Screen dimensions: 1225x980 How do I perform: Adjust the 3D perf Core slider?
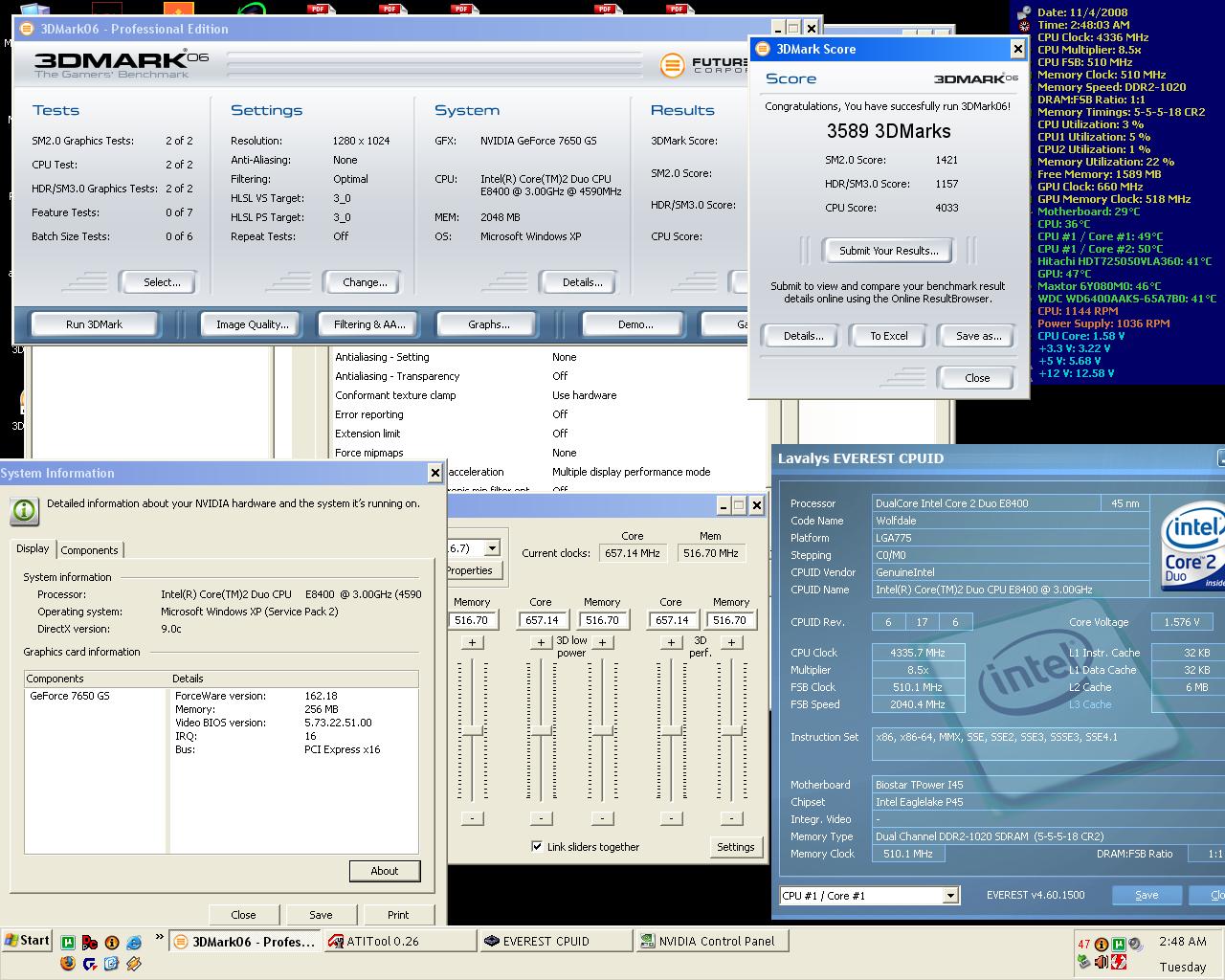point(671,731)
